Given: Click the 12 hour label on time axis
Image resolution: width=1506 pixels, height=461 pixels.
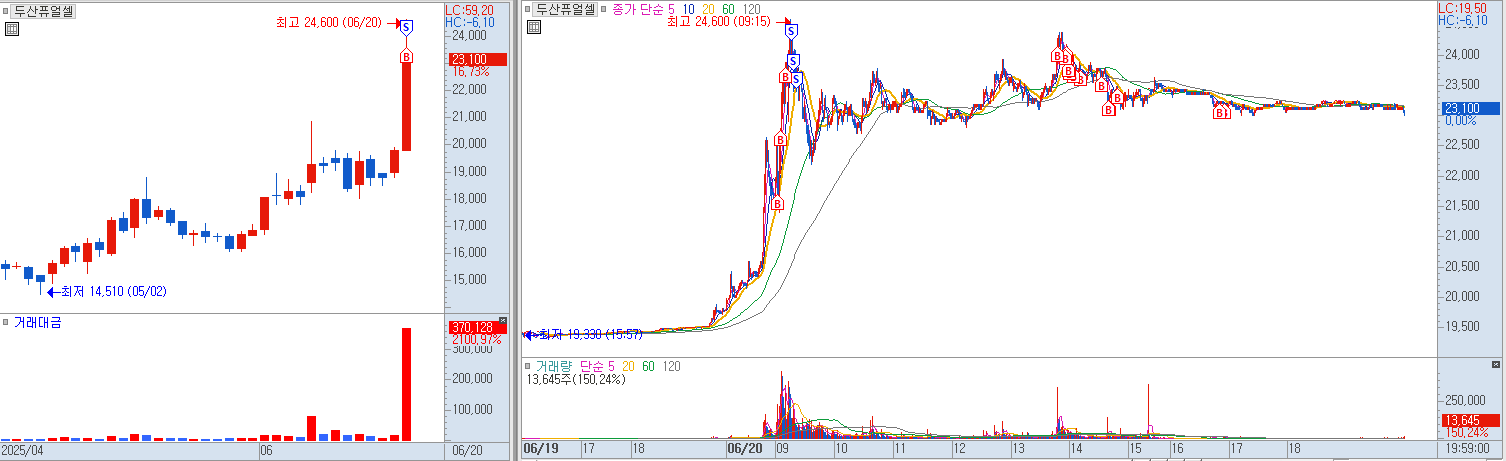Looking at the screenshot, I should [959, 451].
